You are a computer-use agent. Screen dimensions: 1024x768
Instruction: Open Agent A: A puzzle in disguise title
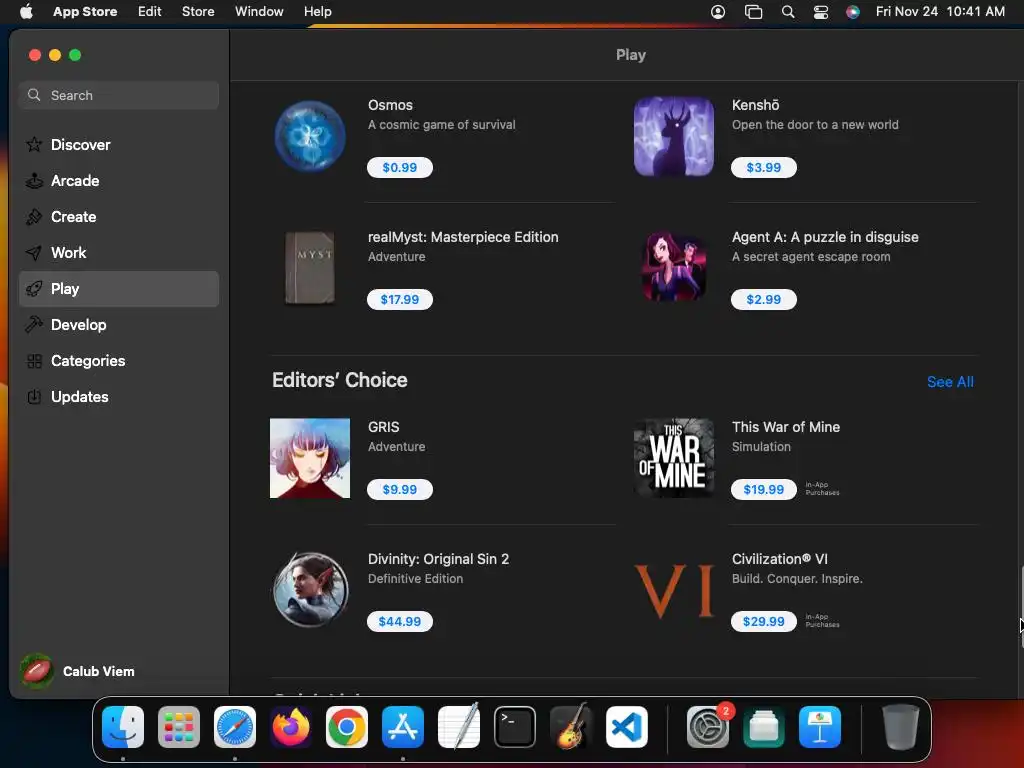tap(825, 237)
